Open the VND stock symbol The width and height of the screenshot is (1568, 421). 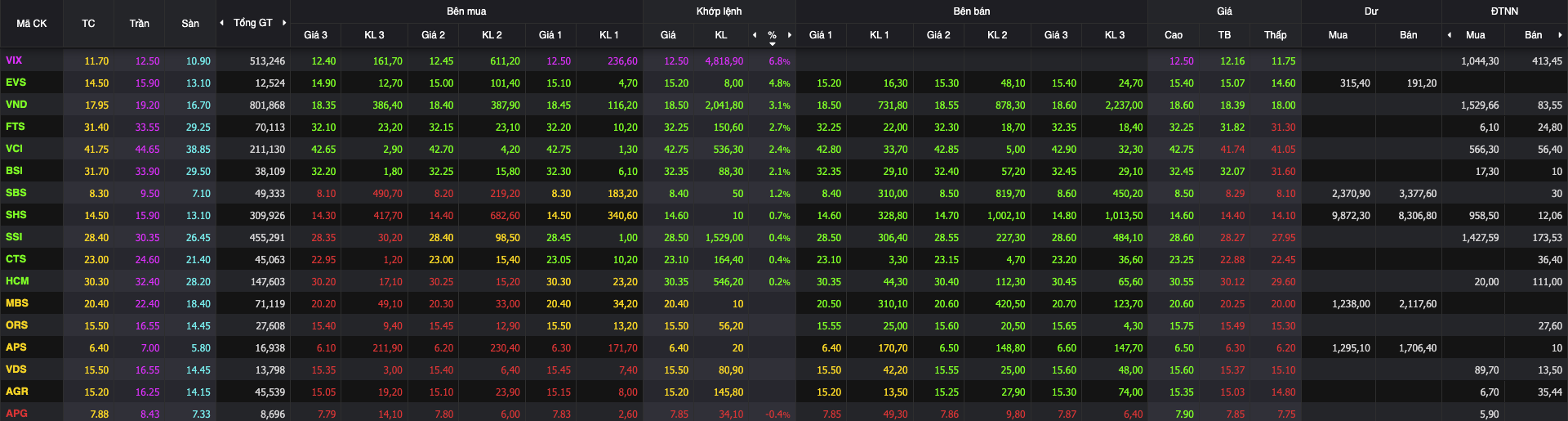click(16, 105)
